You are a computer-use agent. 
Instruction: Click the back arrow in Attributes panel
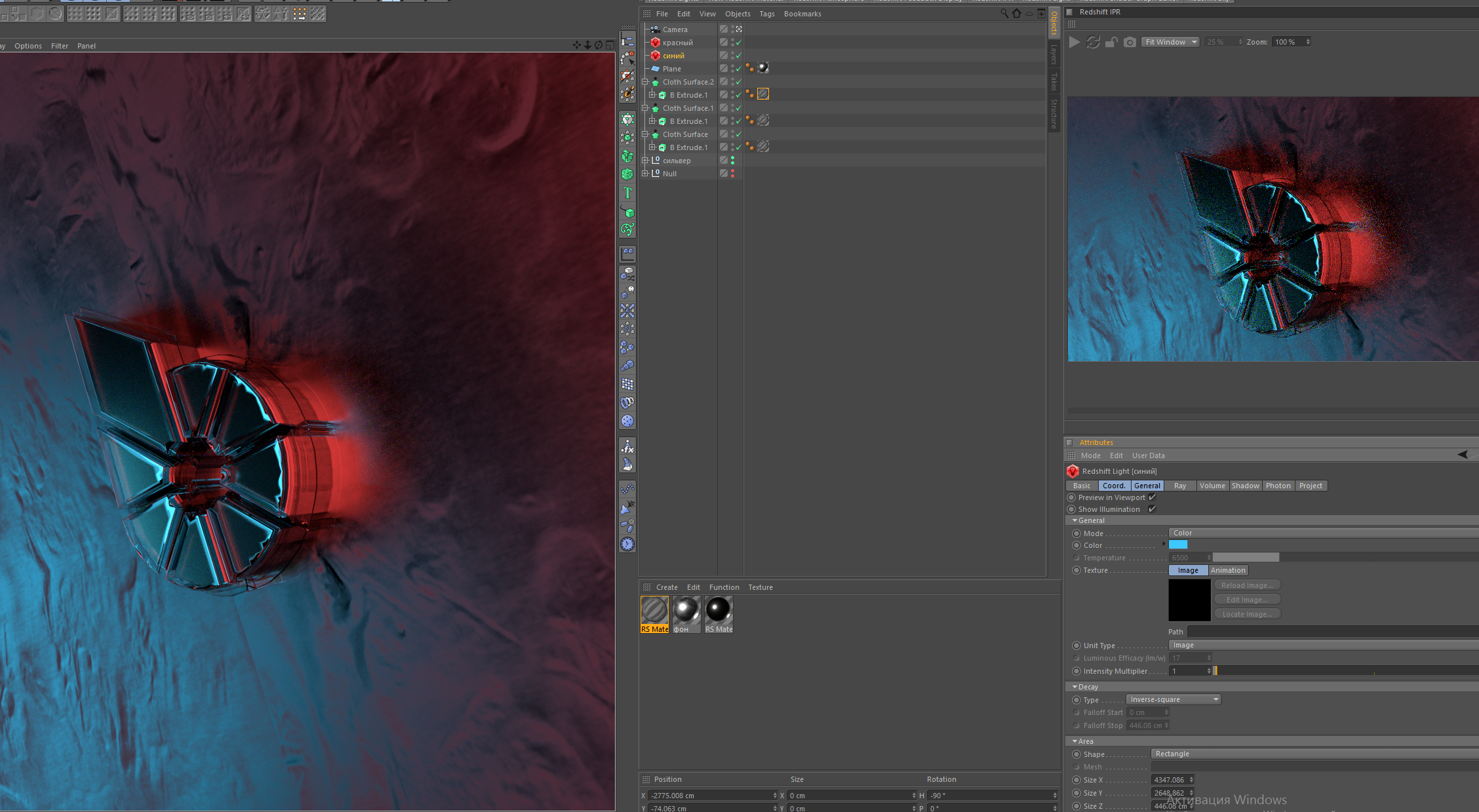(1463, 454)
